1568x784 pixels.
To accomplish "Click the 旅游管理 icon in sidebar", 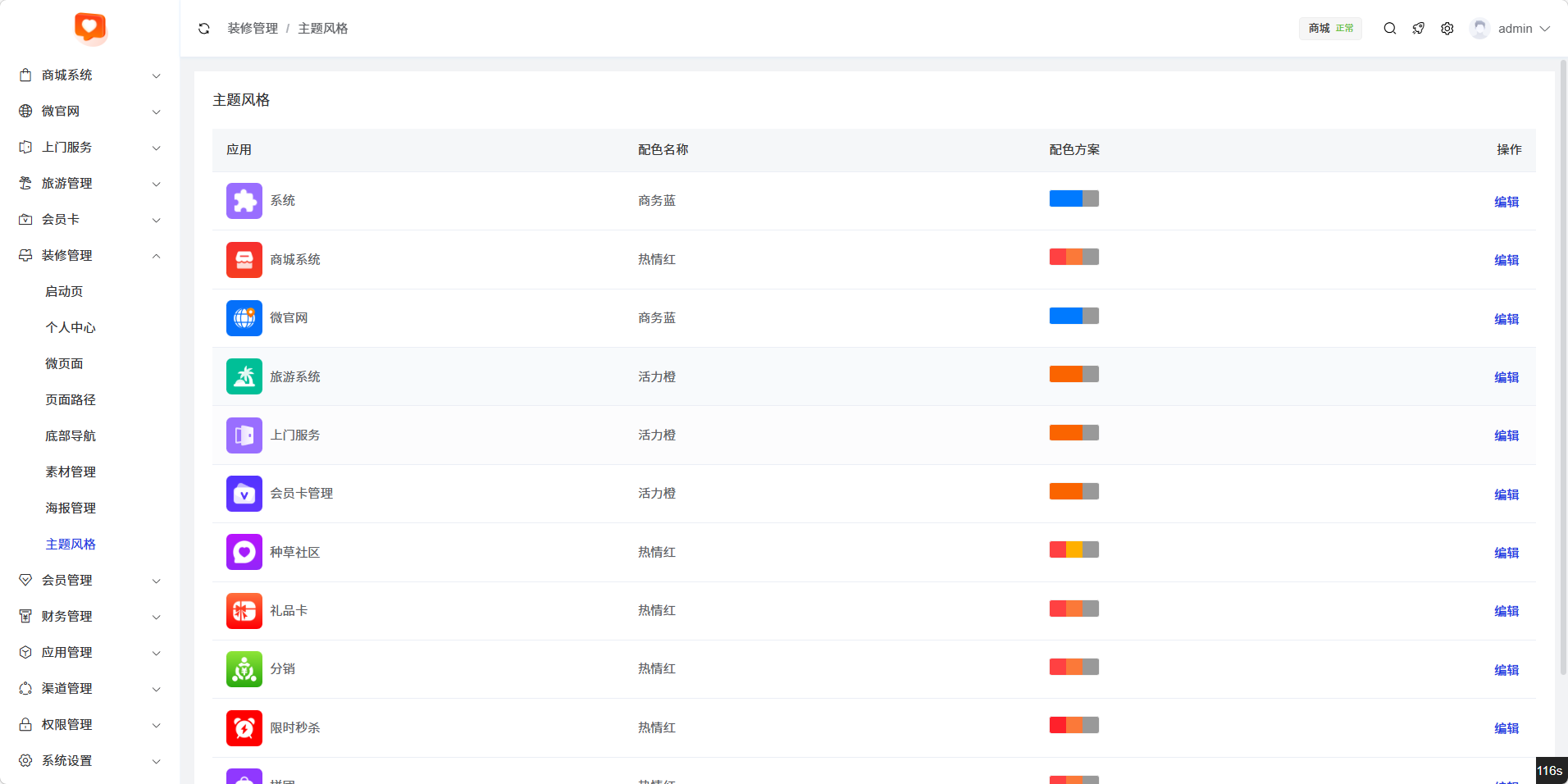I will [25, 183].
